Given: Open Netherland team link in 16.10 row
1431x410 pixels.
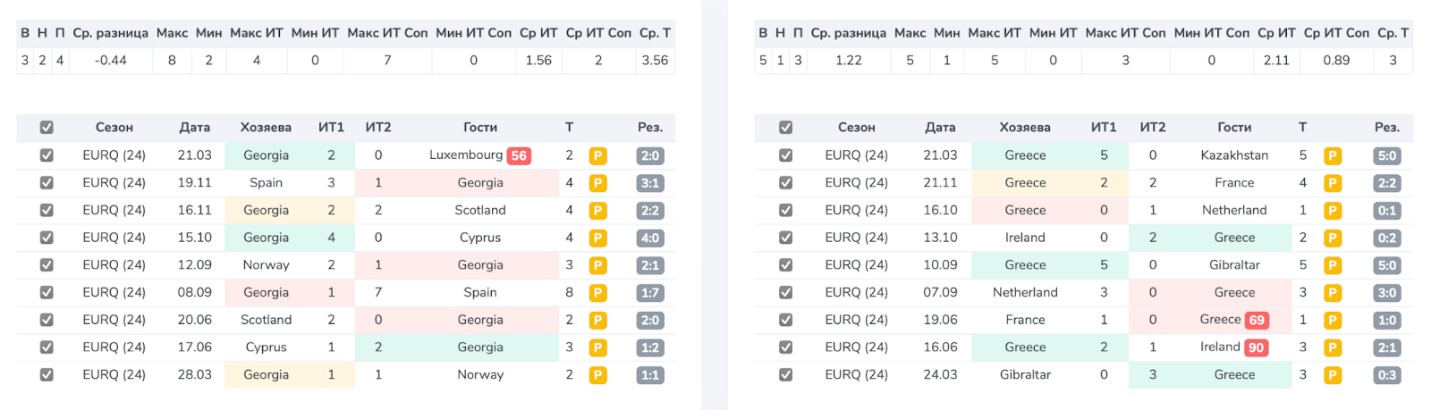Looking at the screenshot, I should pos(1234,211).
